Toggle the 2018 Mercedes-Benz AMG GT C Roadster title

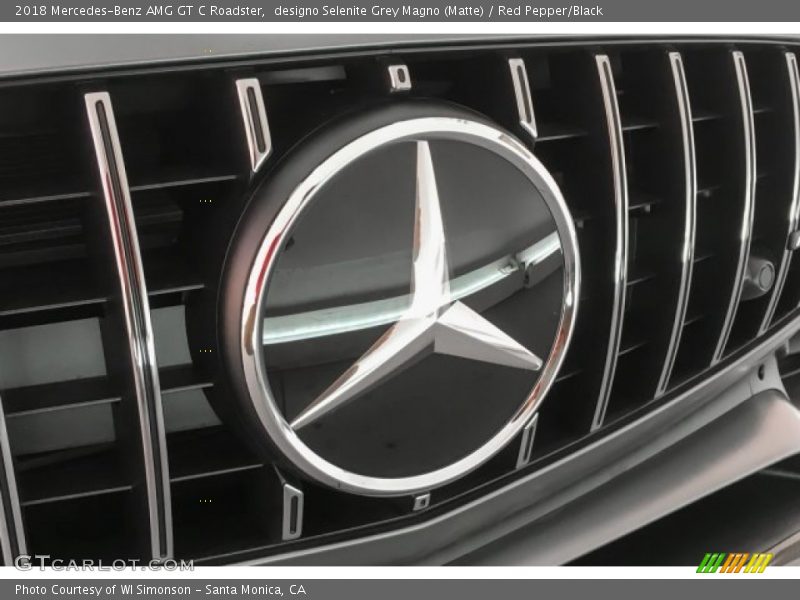pos(136,12)
